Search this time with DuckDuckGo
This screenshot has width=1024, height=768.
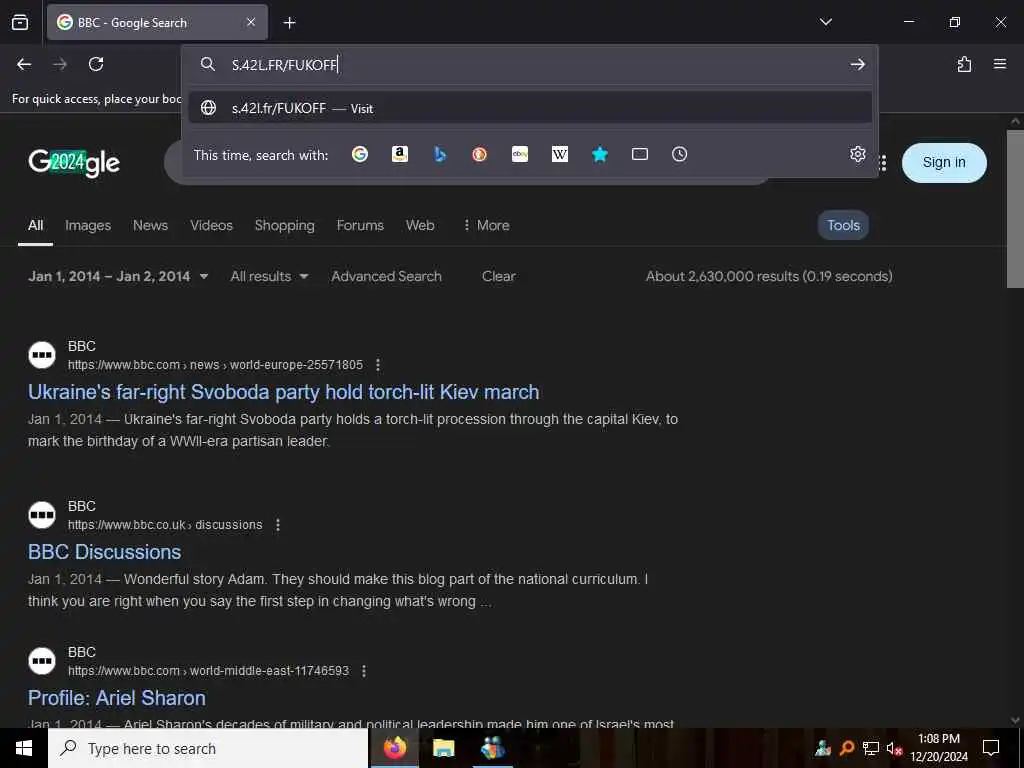click(x=479, y=154)
